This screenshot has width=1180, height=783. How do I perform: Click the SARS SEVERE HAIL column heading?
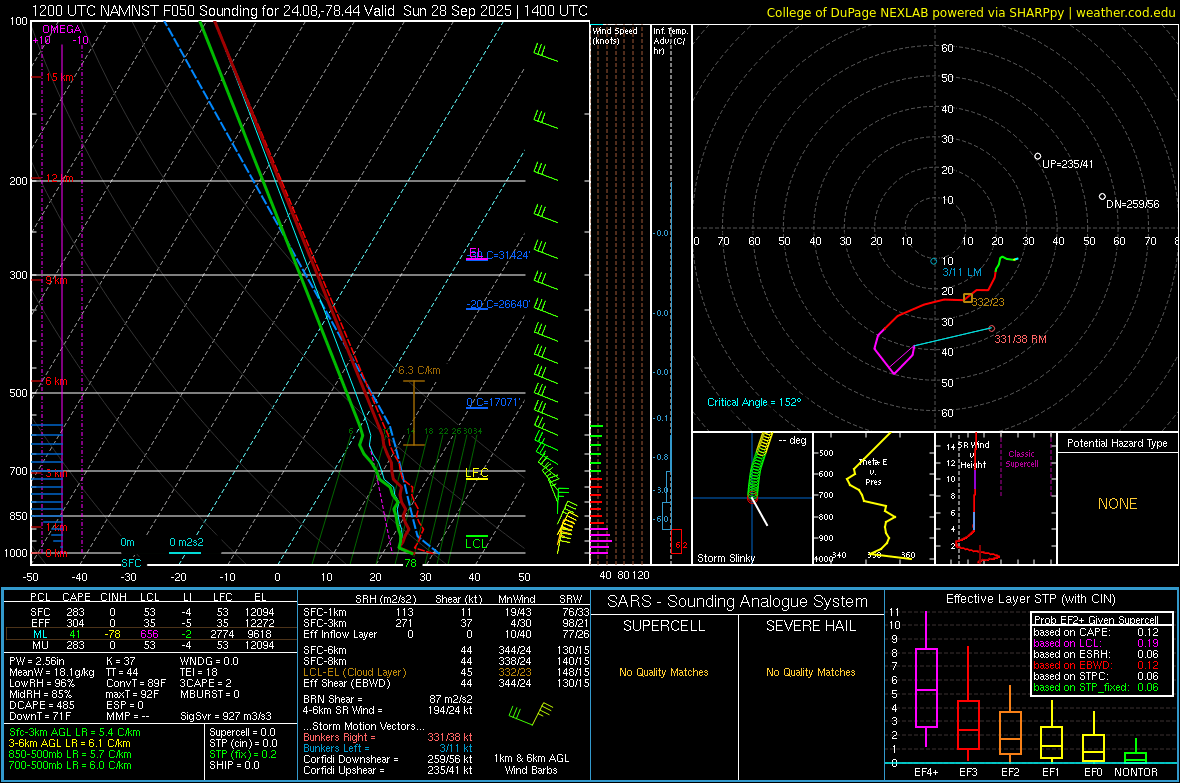[810, 626]
